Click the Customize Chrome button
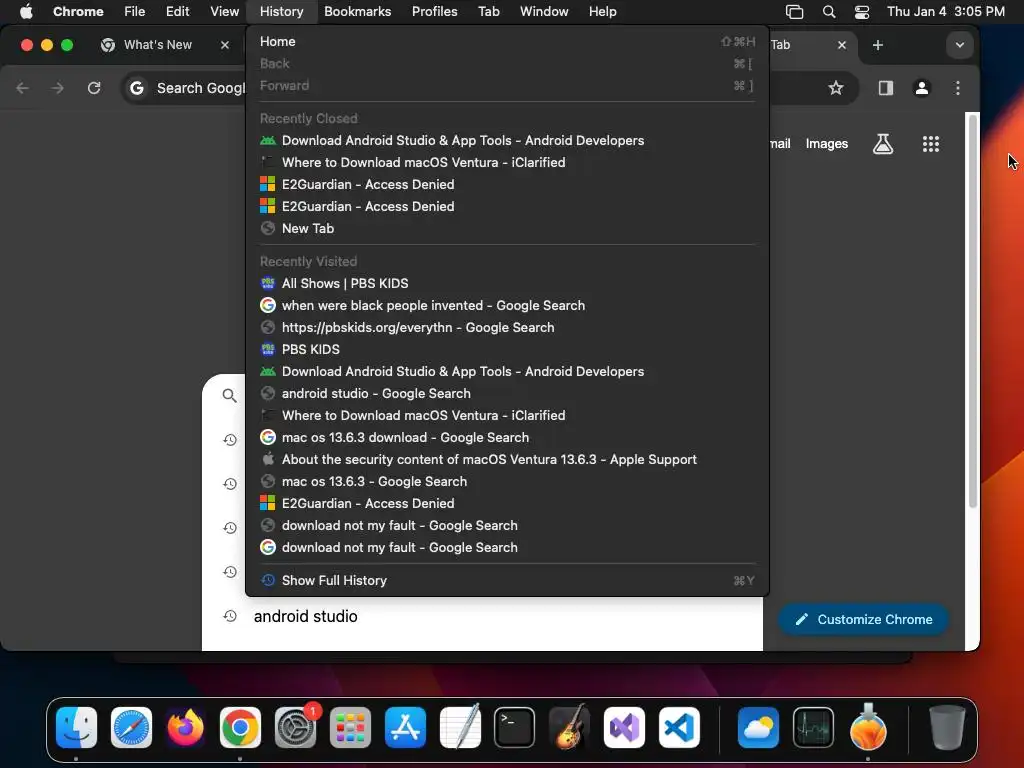This screenshot has width=1024, height=768. (863, 620)
